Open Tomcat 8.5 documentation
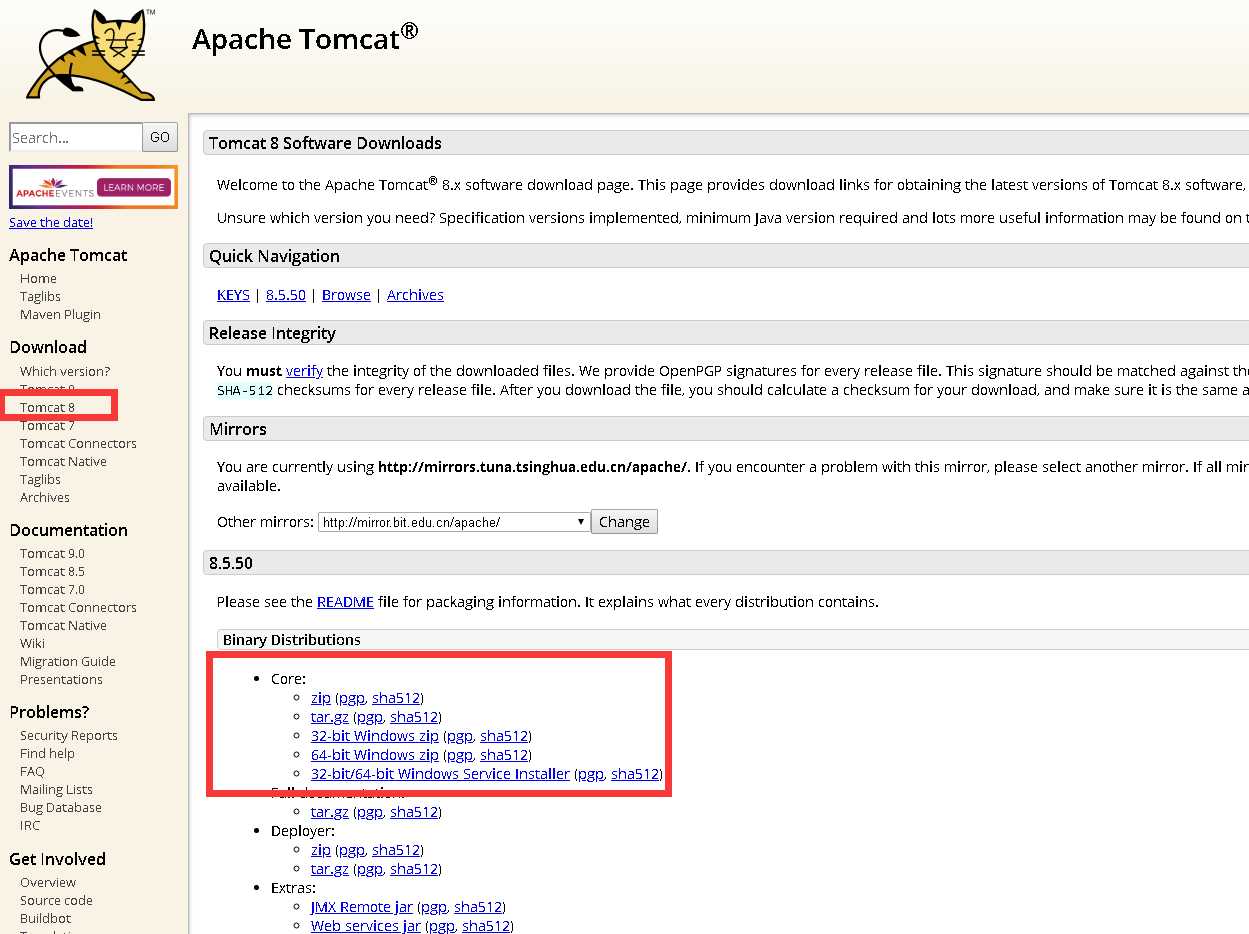This screenshot has width=1249, height=934. coord(52,571)
